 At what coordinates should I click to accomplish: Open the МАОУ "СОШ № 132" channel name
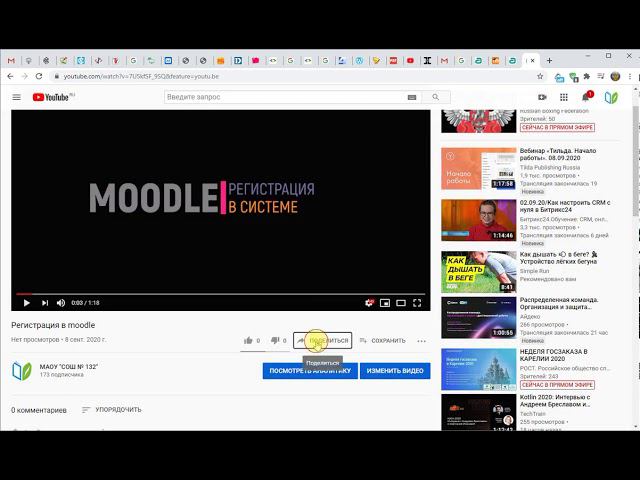[x=69, y=367]
